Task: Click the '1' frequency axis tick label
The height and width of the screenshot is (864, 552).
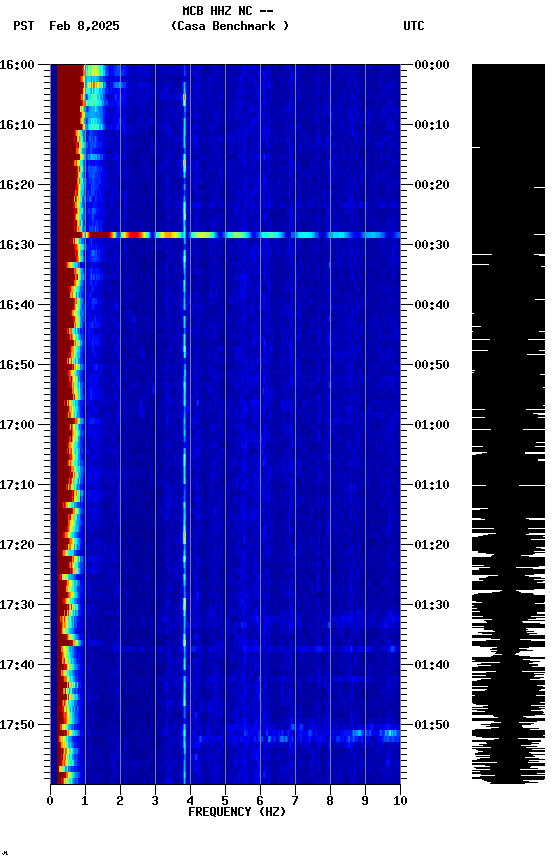Action: (x=85, y=801)
